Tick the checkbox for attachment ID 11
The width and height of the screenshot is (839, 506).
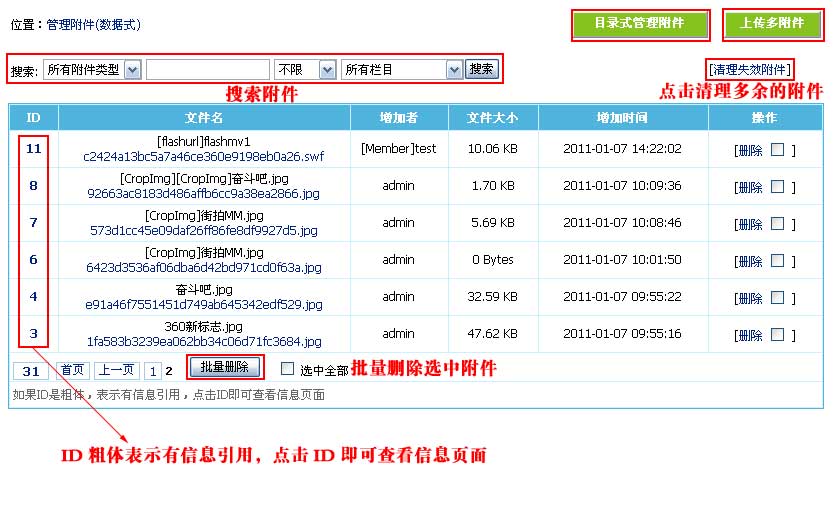click(x=777, y=149)
